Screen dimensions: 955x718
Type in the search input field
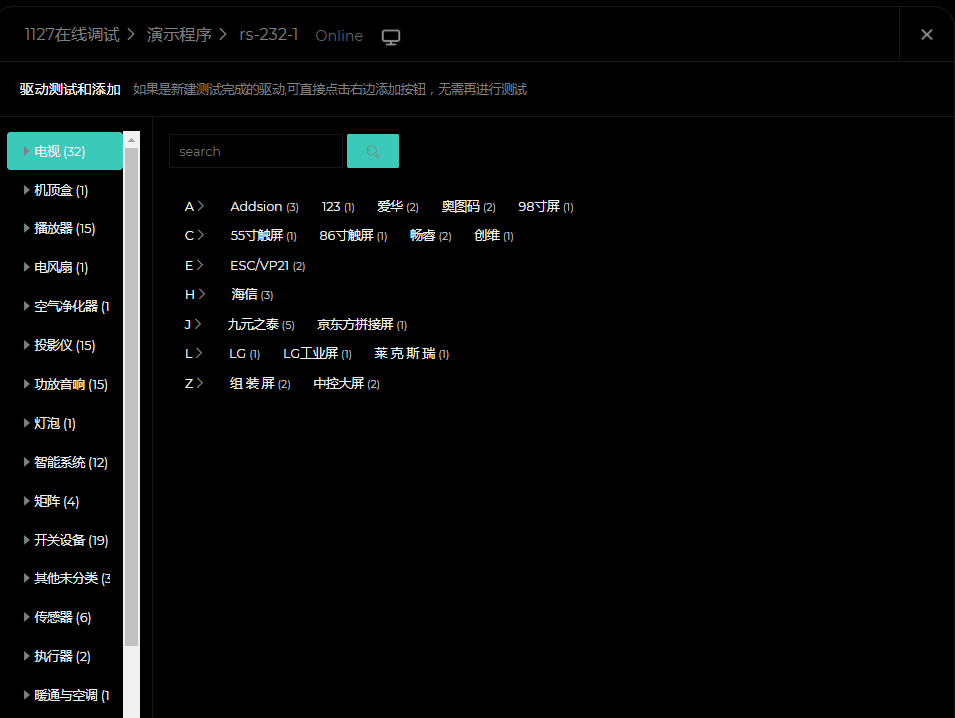coord(255,151)
